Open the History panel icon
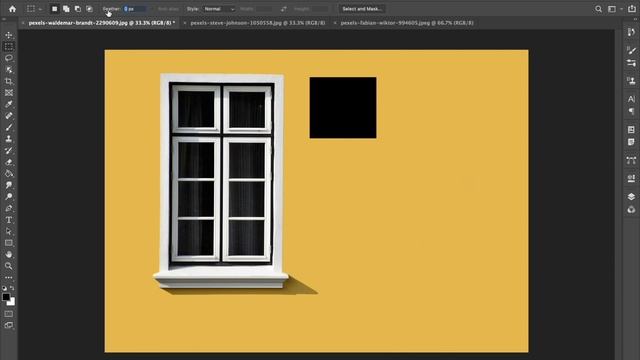This screenshot has height=360, width=640. click(x=631, y=32)
